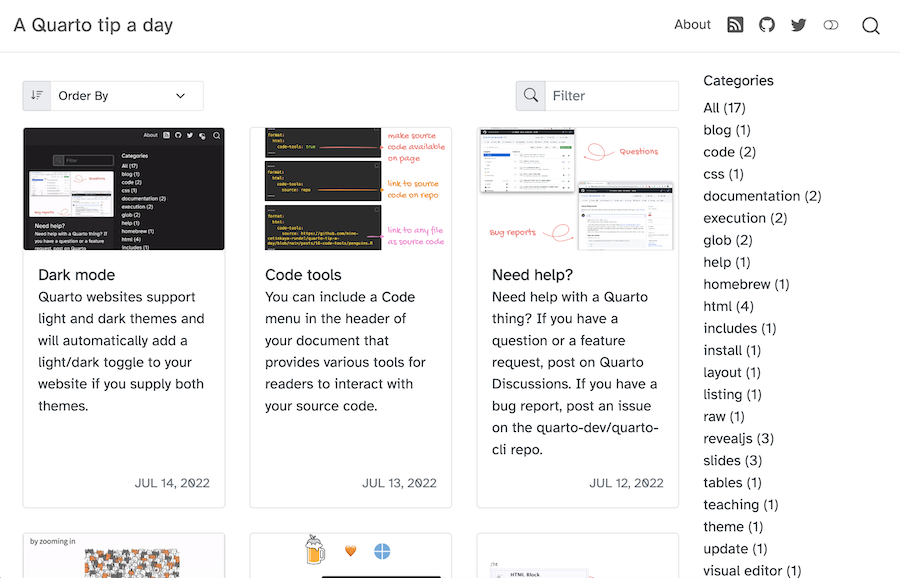Click into the Filter text field
The height and width of the screenshot is (578, 900).
(611, 96)
